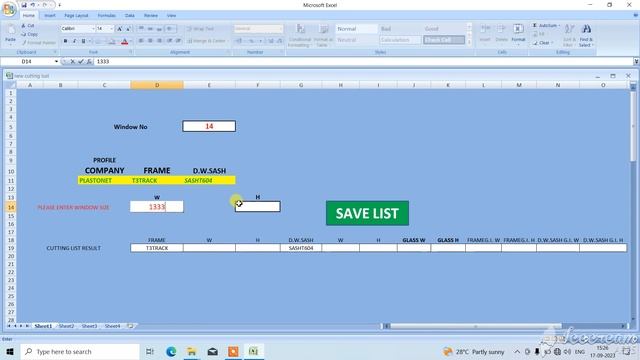The width and height of the screenshot is (640, 360).
Task: Toggle bold formatting
Action: tap(65, 41)
